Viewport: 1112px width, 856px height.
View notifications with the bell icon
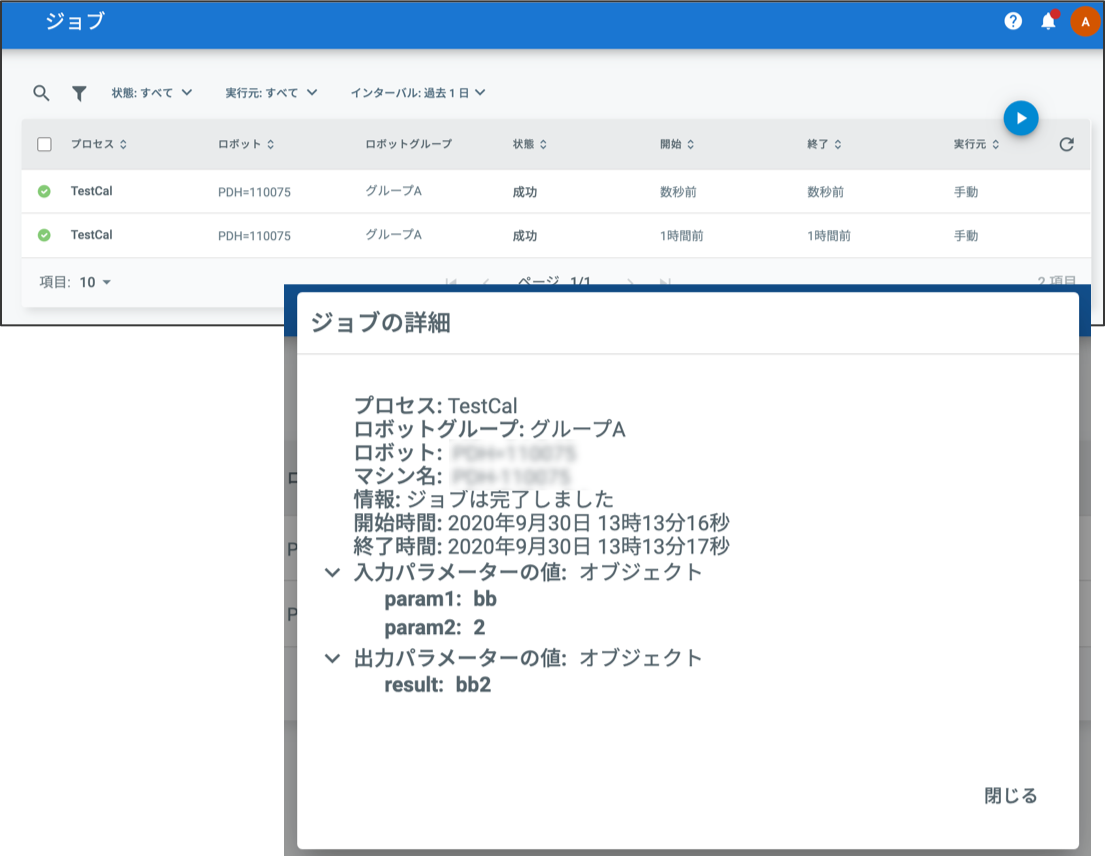pyautogui.click(x=1048, y=21)
